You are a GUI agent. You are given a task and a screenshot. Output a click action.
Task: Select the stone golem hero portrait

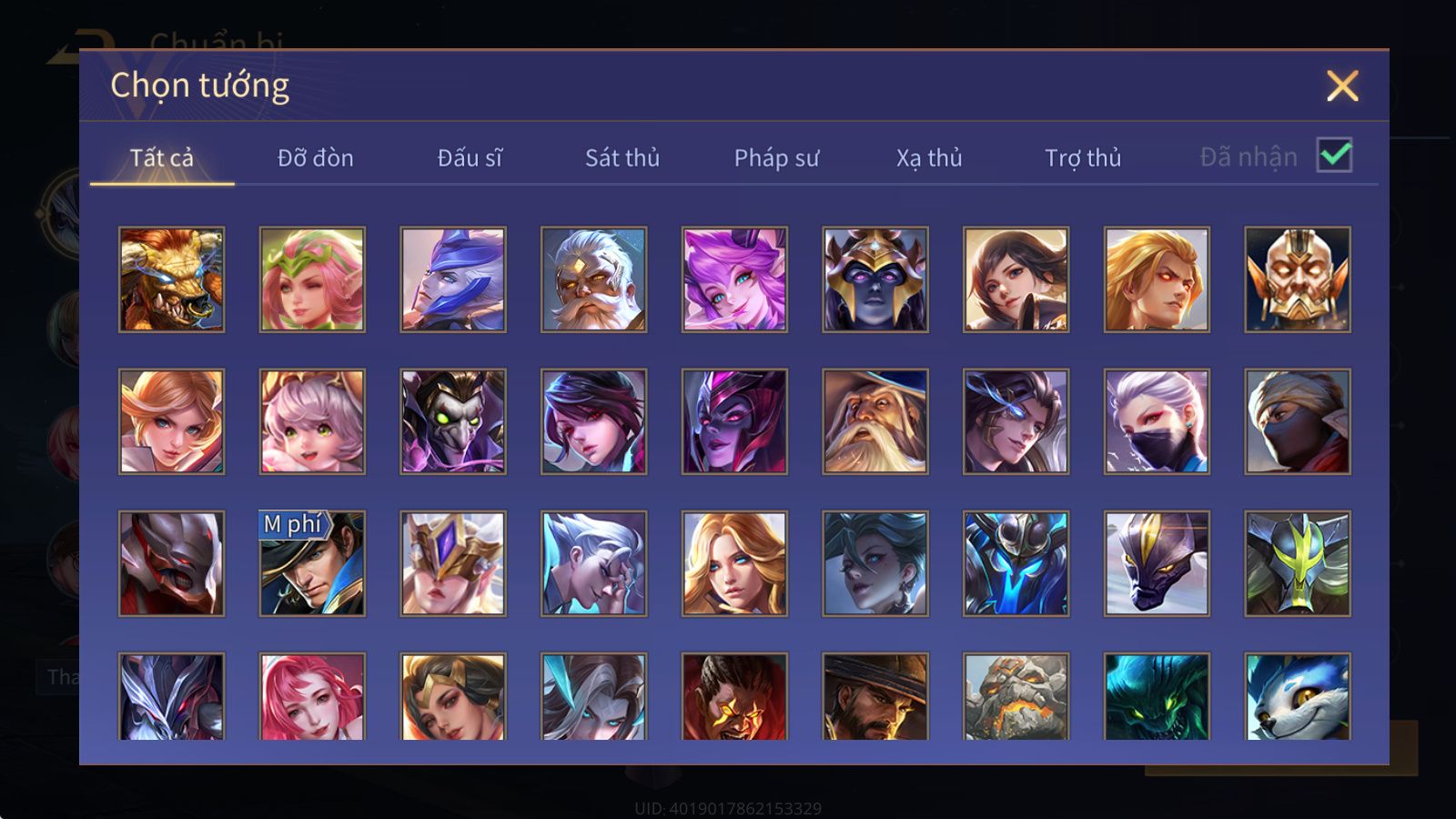(1016, 696)
